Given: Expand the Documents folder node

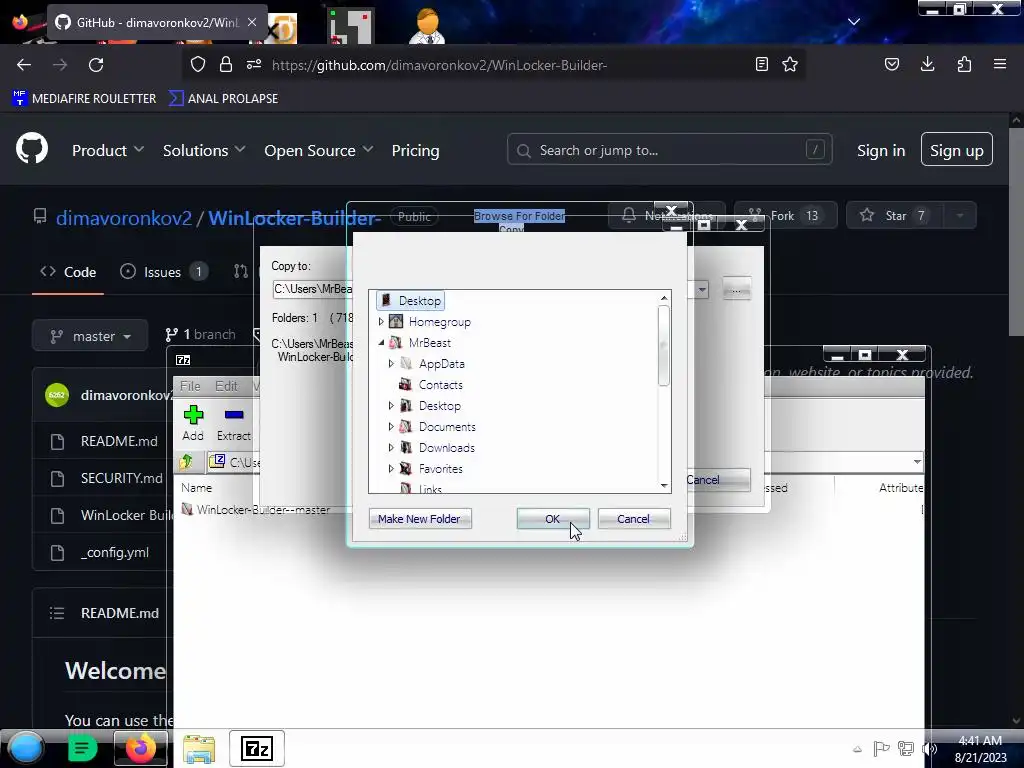Looking at the screenshot, I should pyautogui.click(x=391, y=426).
